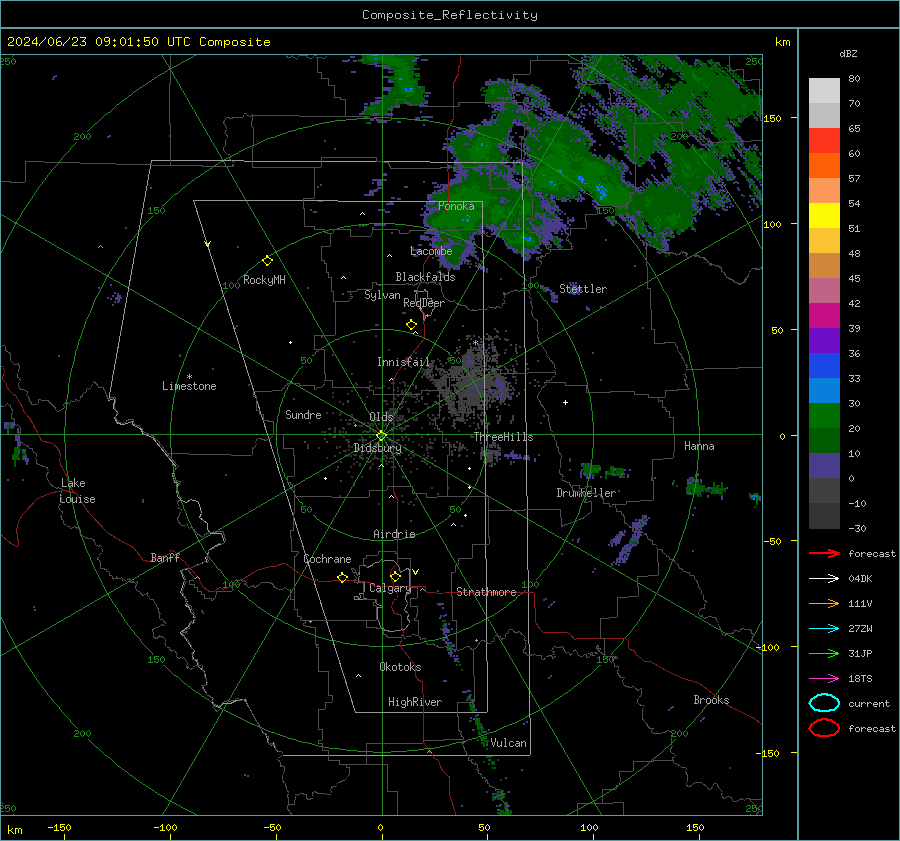Click the RedDeer city label

coord(424,303)
